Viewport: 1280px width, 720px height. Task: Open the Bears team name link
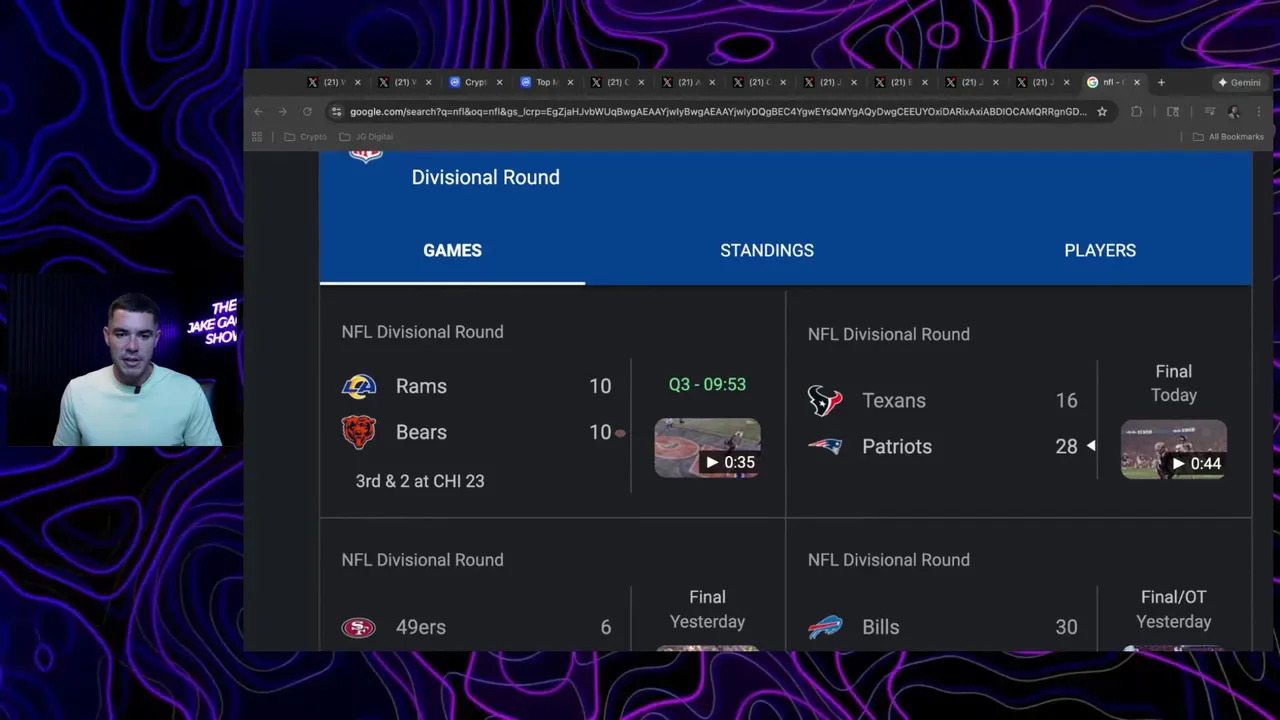tap(421, 432)
